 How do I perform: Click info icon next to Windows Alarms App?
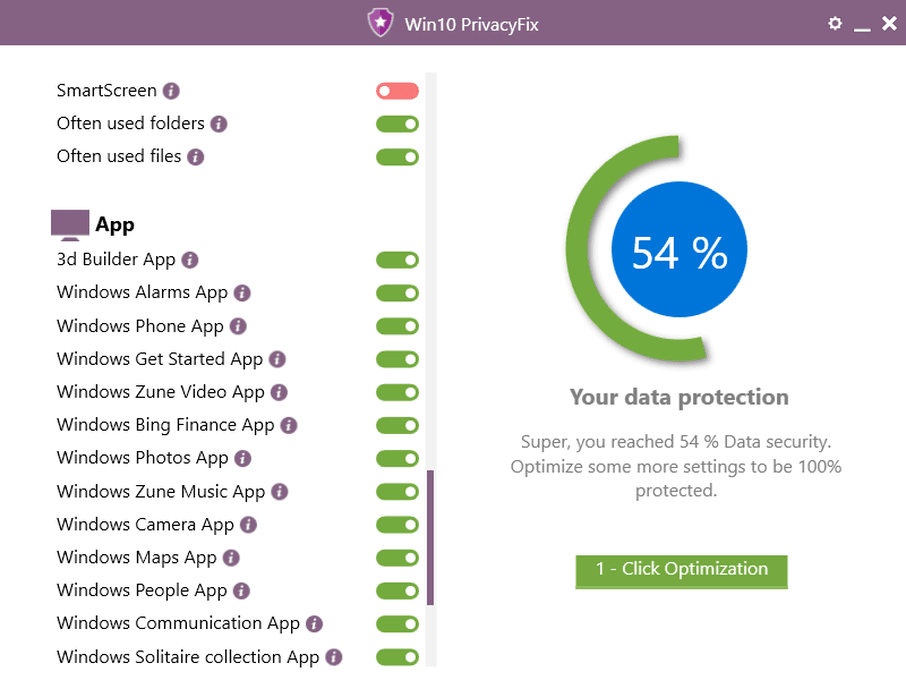tap(242, 293)
